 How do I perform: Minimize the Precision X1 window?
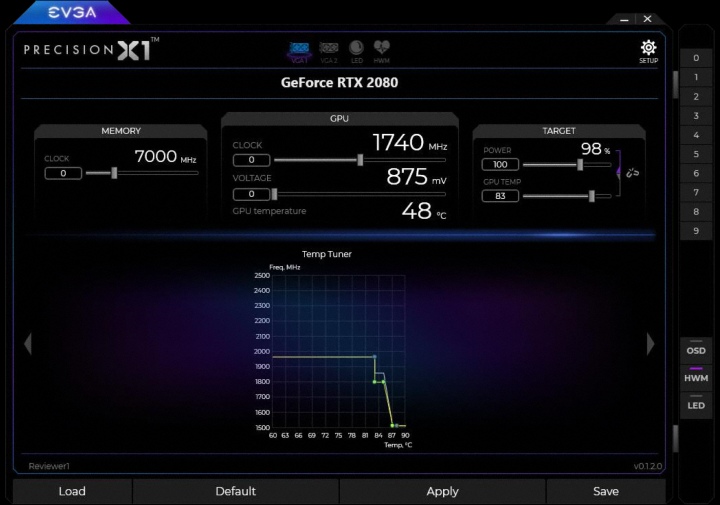(x=624, y=19)
